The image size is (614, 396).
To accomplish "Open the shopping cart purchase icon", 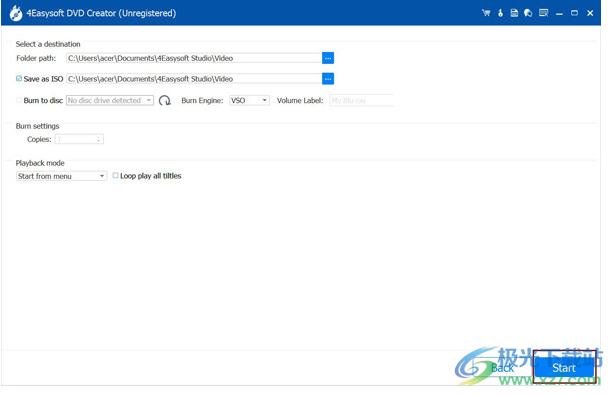I will point(486,13).
